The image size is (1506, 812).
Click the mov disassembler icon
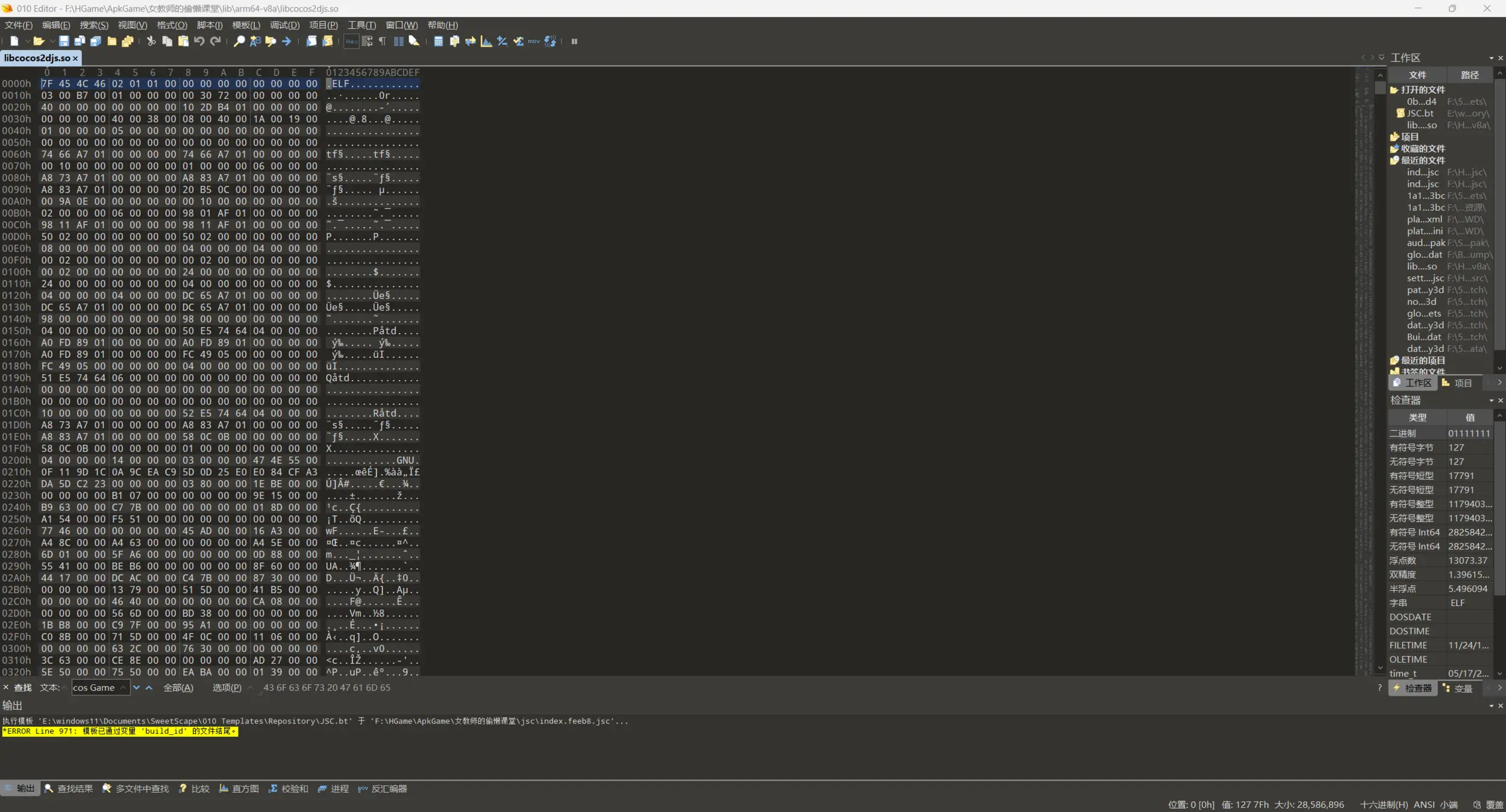534,41
